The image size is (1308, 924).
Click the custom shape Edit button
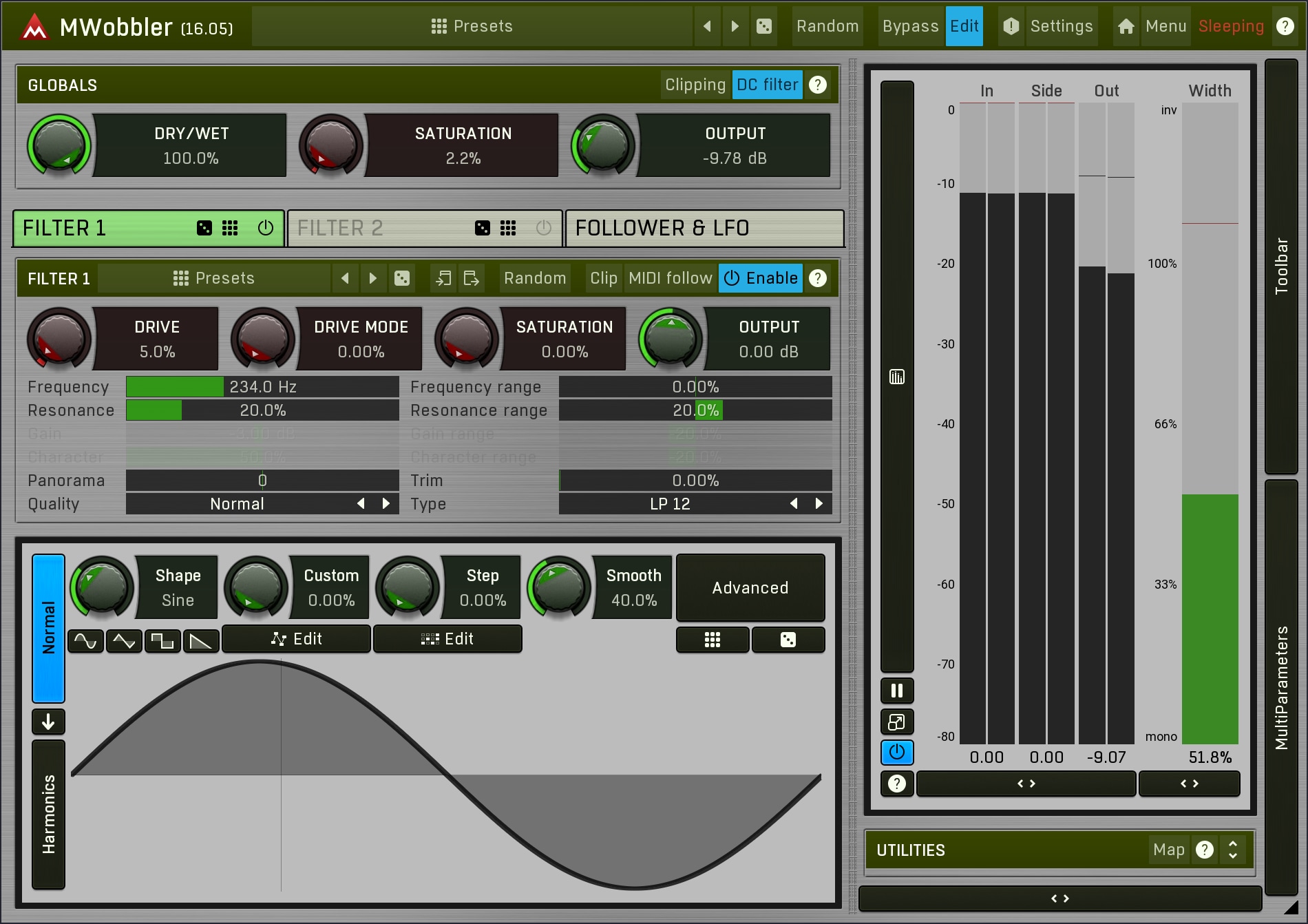[x=297, y=639]
